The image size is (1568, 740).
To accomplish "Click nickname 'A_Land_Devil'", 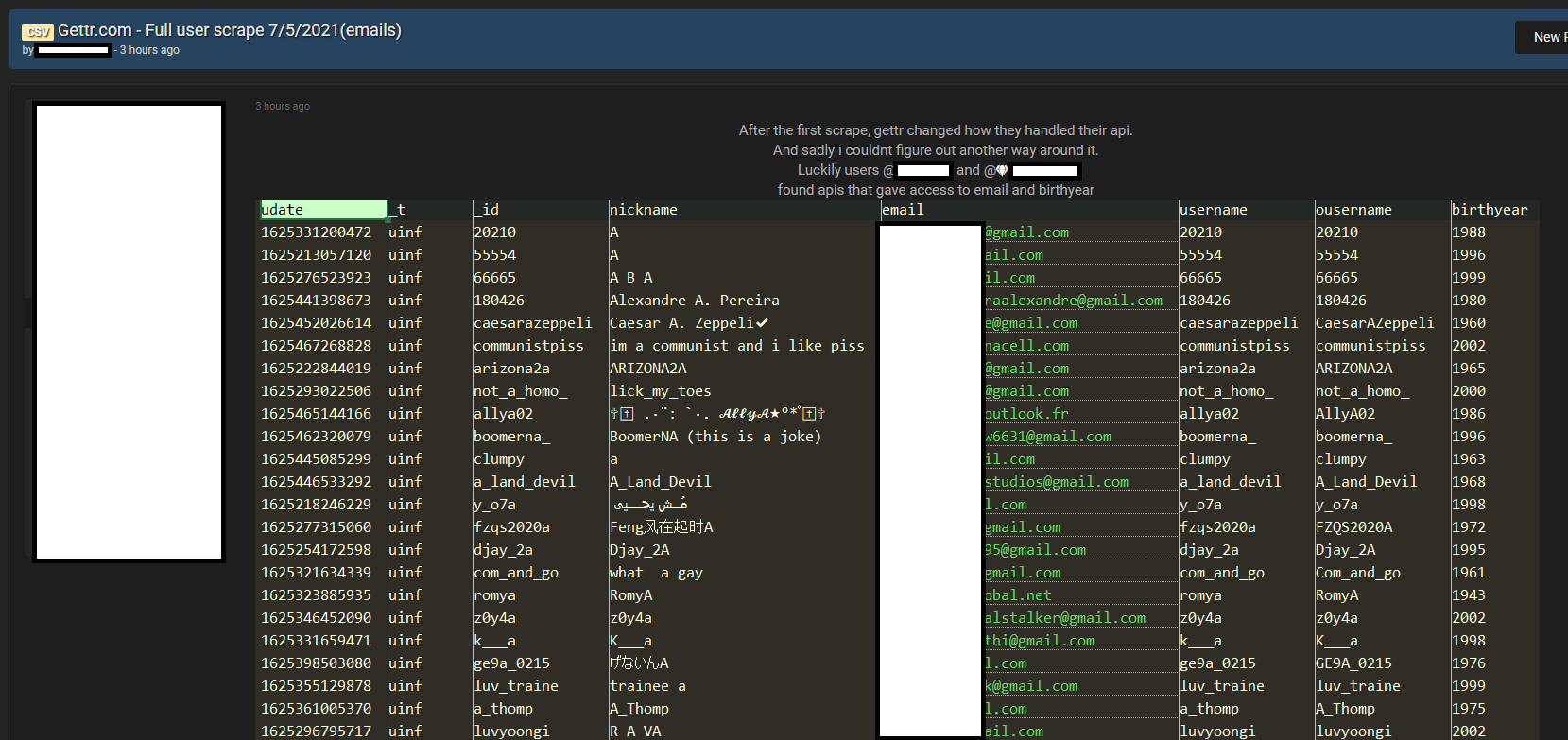I will pos(661,482).
